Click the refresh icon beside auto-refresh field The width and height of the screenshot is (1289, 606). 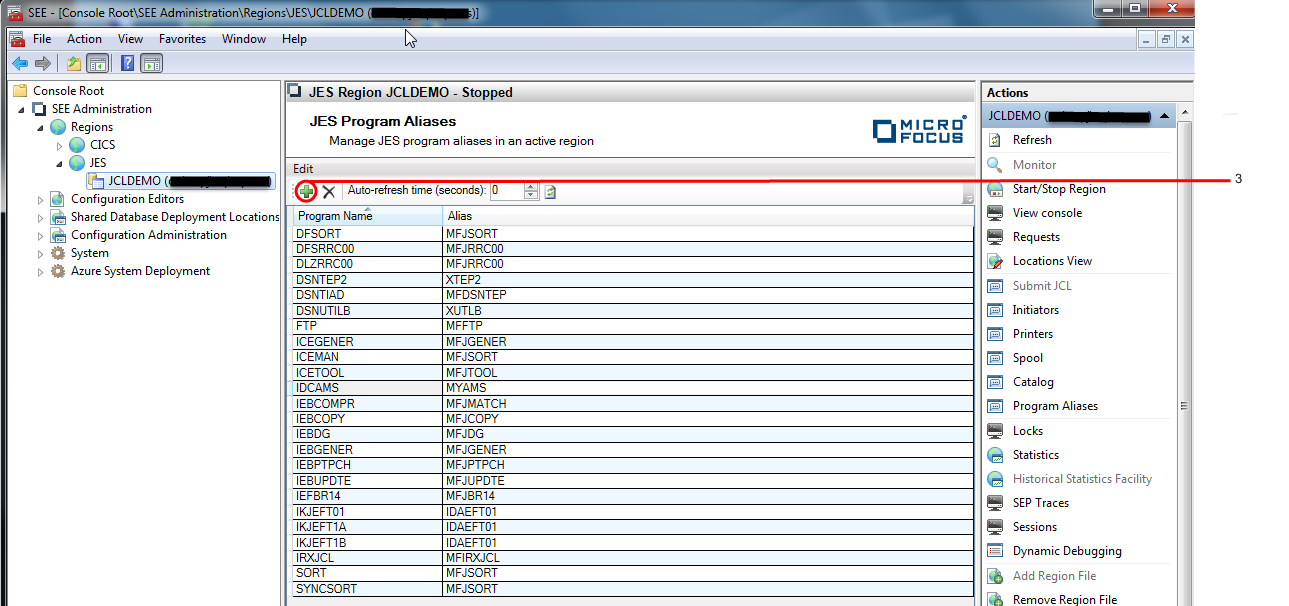tap(550, 191)
